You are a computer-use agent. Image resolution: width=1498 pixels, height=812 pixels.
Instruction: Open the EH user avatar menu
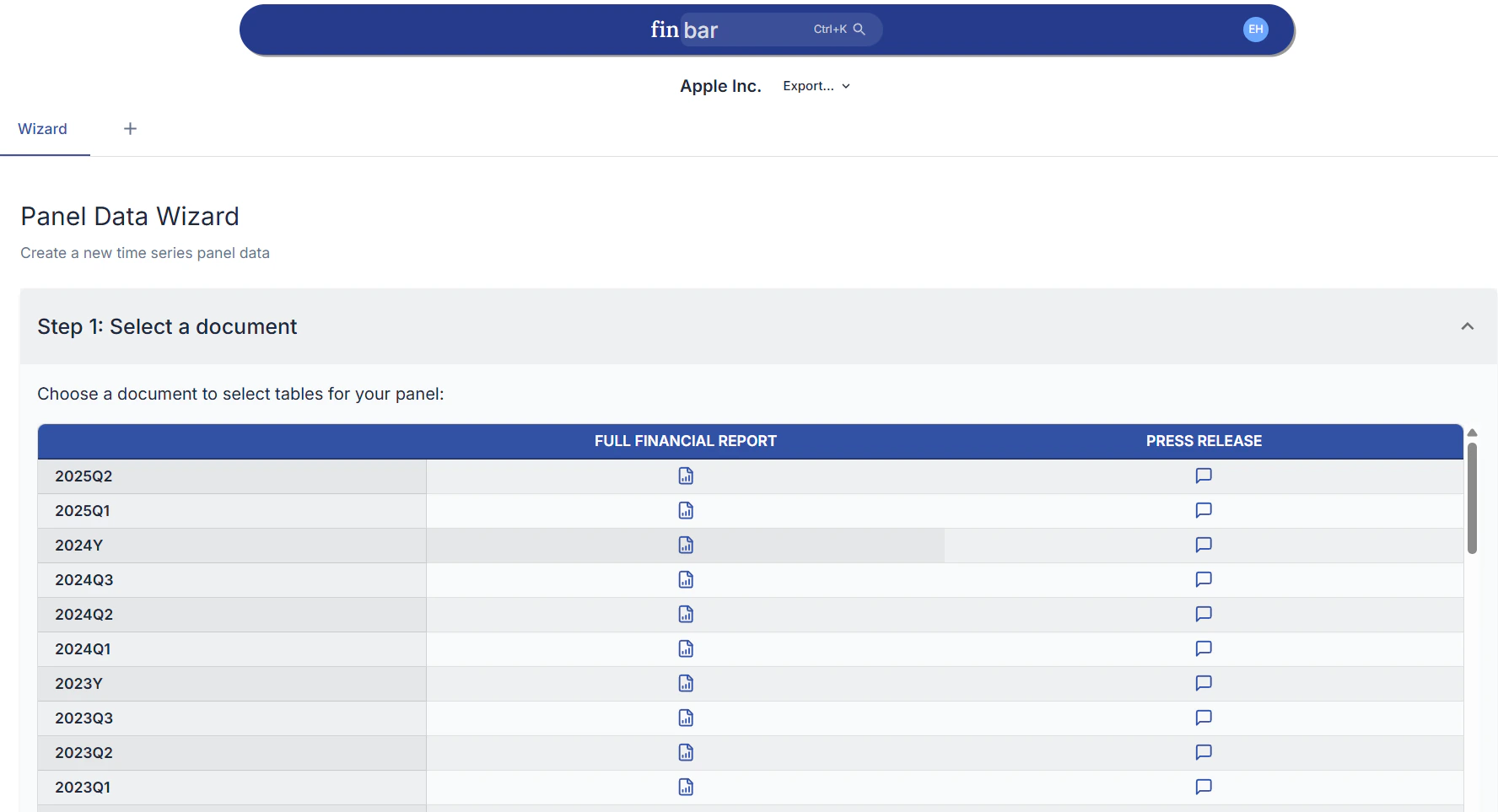point(1256,30)
